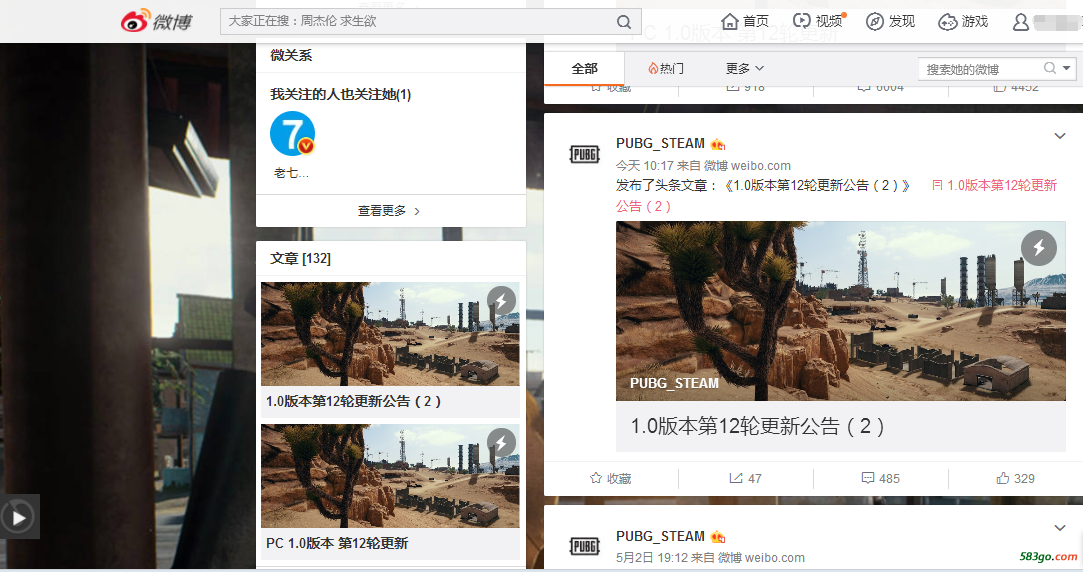Viewport: 1083px width, 572px height.
Task: Open 发现 discover section in navigation
Action: pyautogui.click(x=890, y=21)
